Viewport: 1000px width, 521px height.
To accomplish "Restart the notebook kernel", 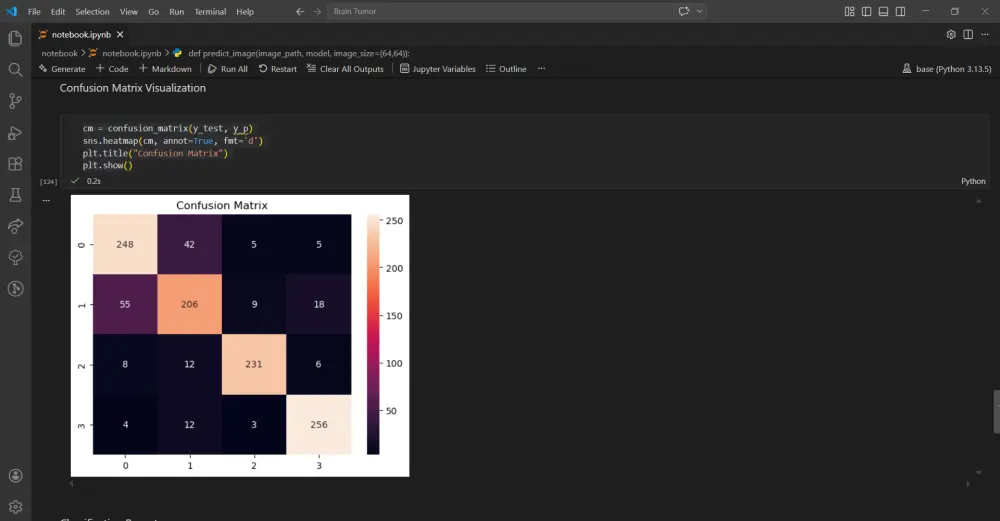I will click(277, 69).
